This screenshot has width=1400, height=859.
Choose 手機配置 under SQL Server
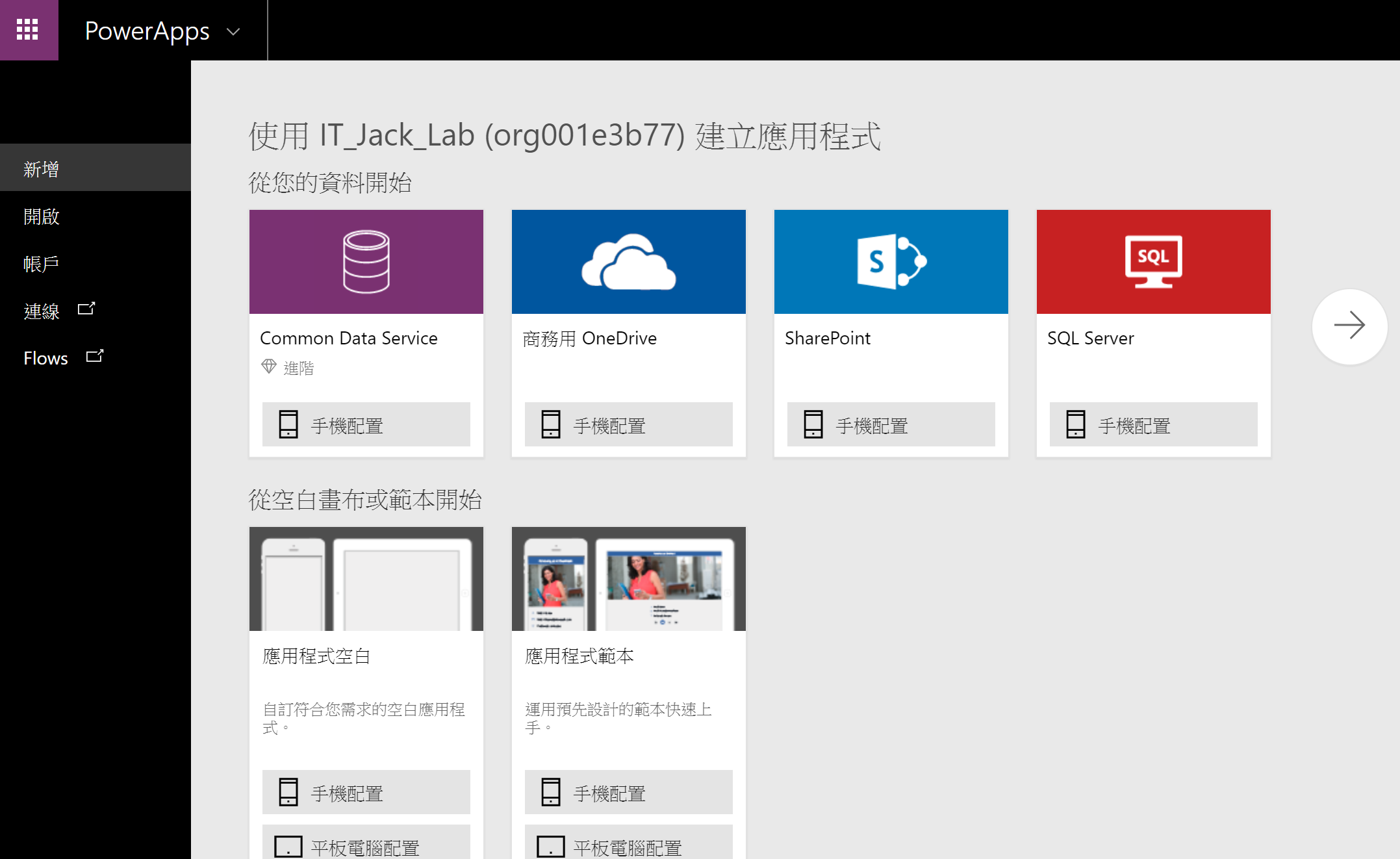click(1154, 424)
